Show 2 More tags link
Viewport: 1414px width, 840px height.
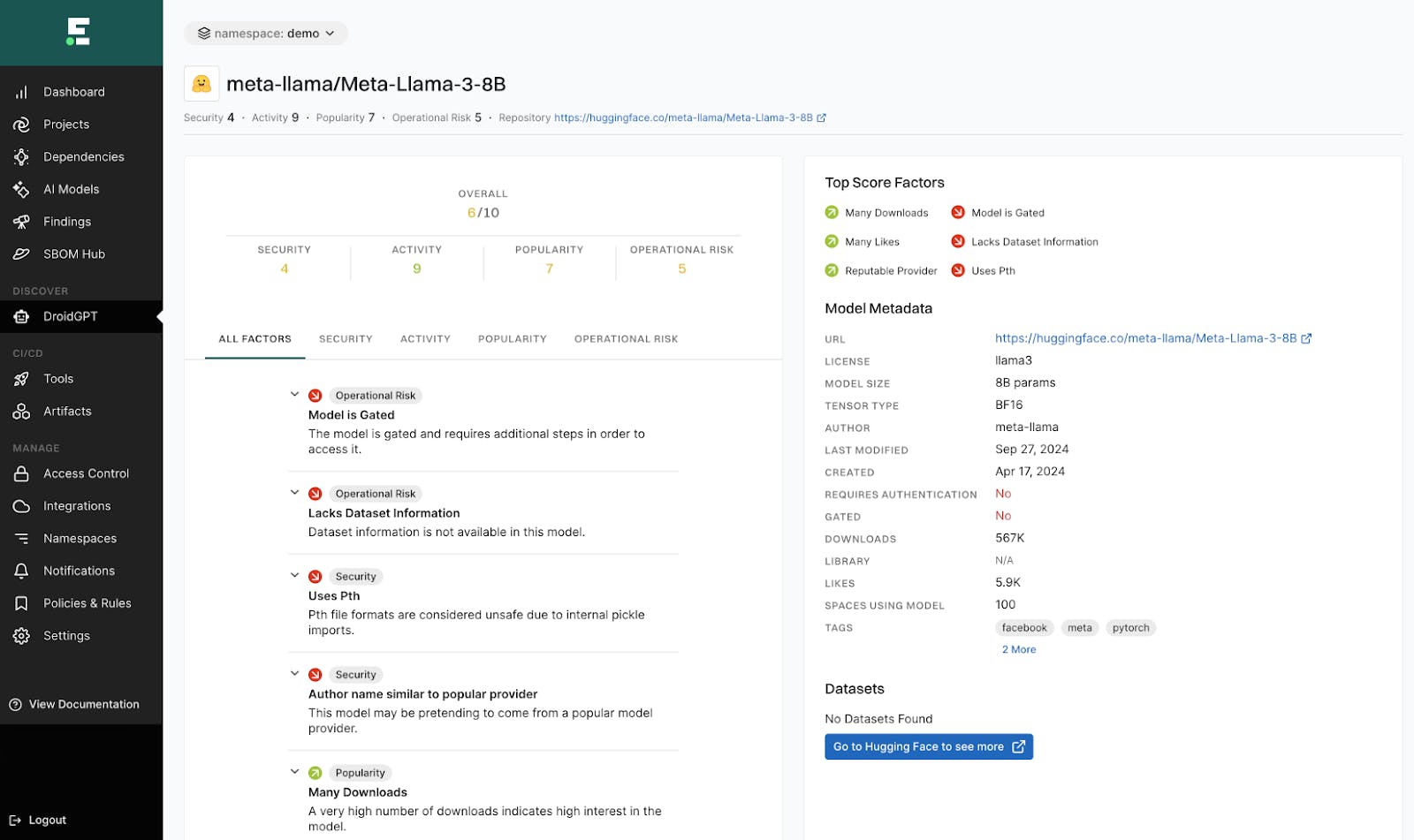coord(1018,649)
